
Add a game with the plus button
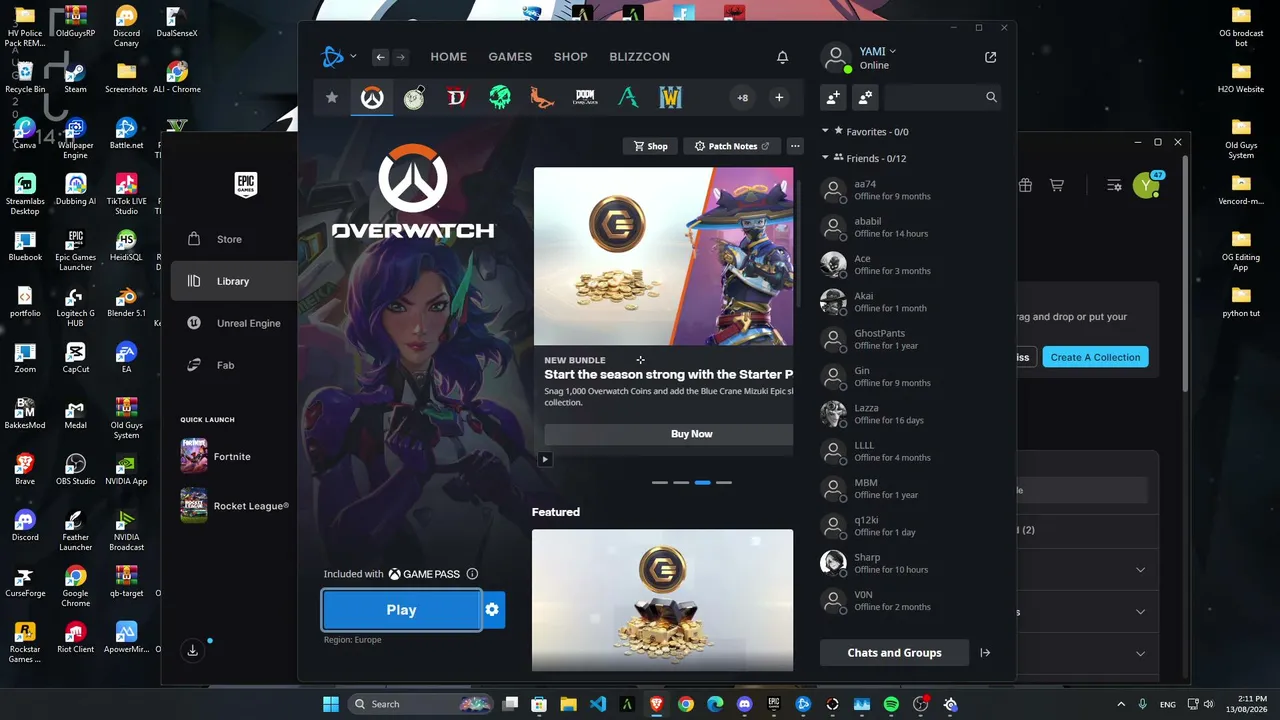[x=779, y=97]
